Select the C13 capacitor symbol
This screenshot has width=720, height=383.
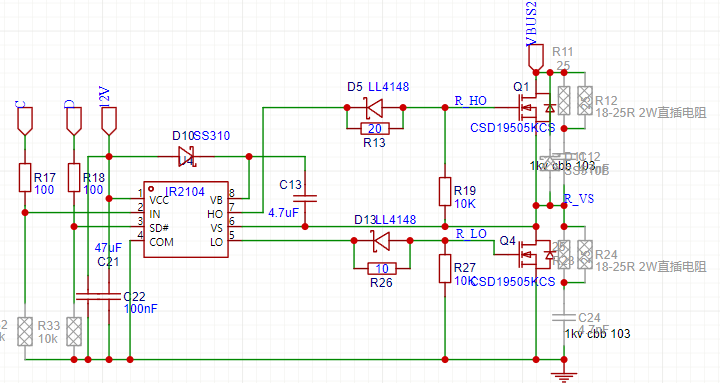[305, 198]
